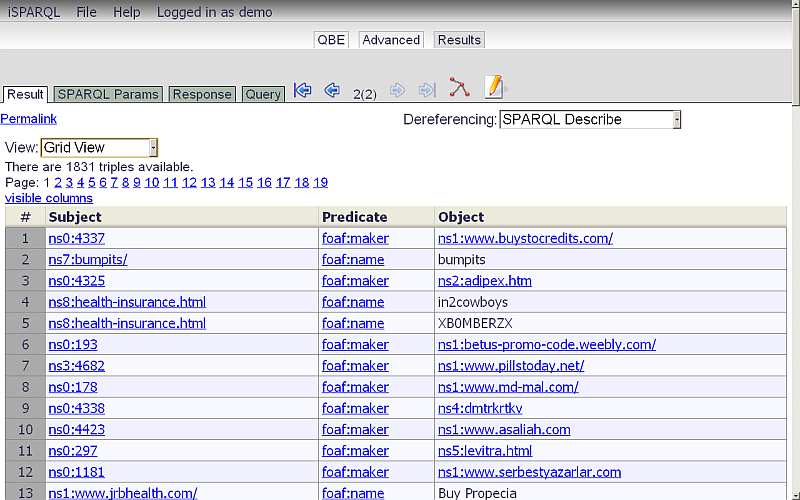Viewport: 800px width, 500px height.
Task: Click the disabled last-arrow icon
Action: point(427,91)
